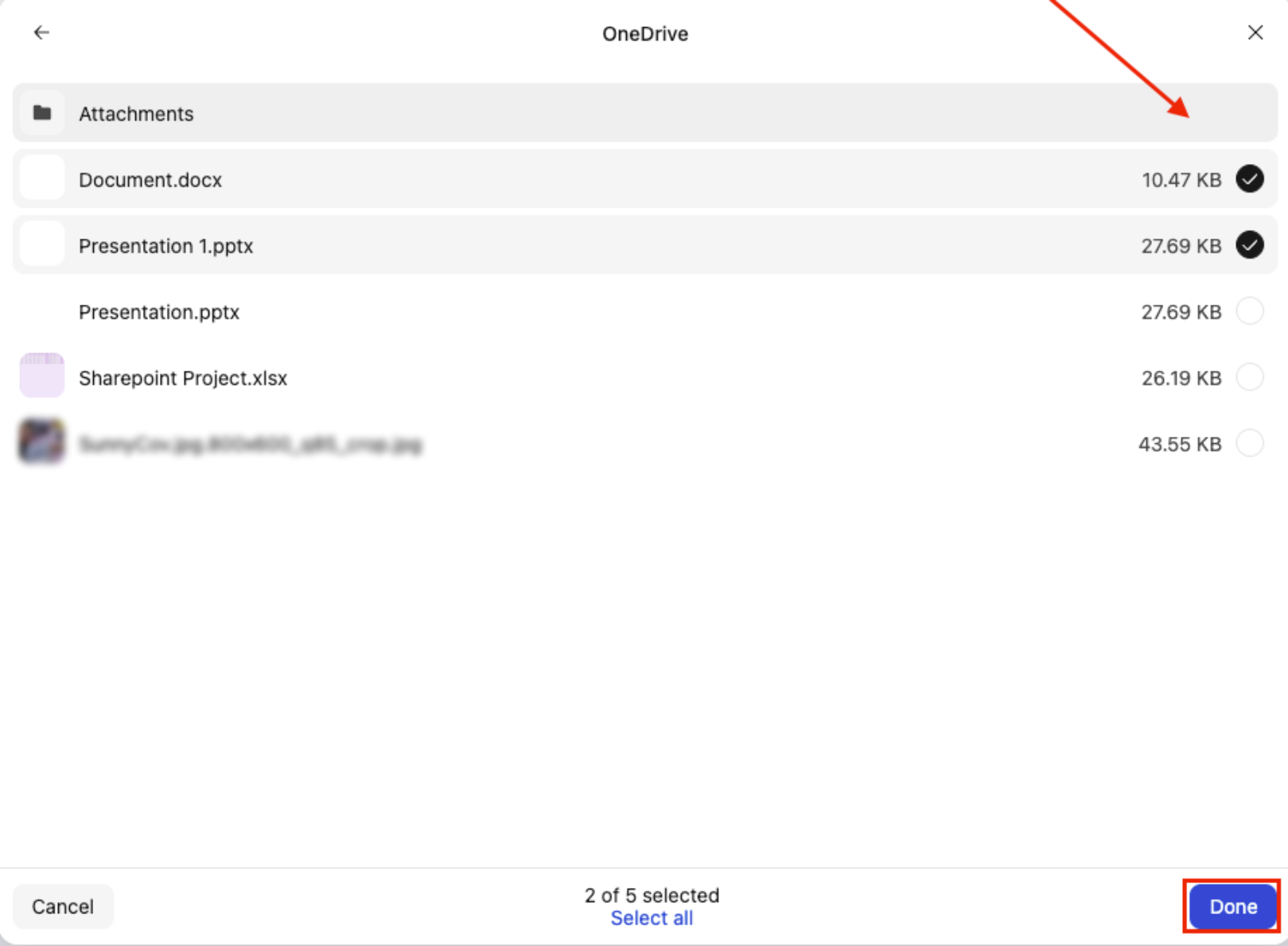Click the Sharepoint Project.xlsx file icon

(x=42, y=376)
